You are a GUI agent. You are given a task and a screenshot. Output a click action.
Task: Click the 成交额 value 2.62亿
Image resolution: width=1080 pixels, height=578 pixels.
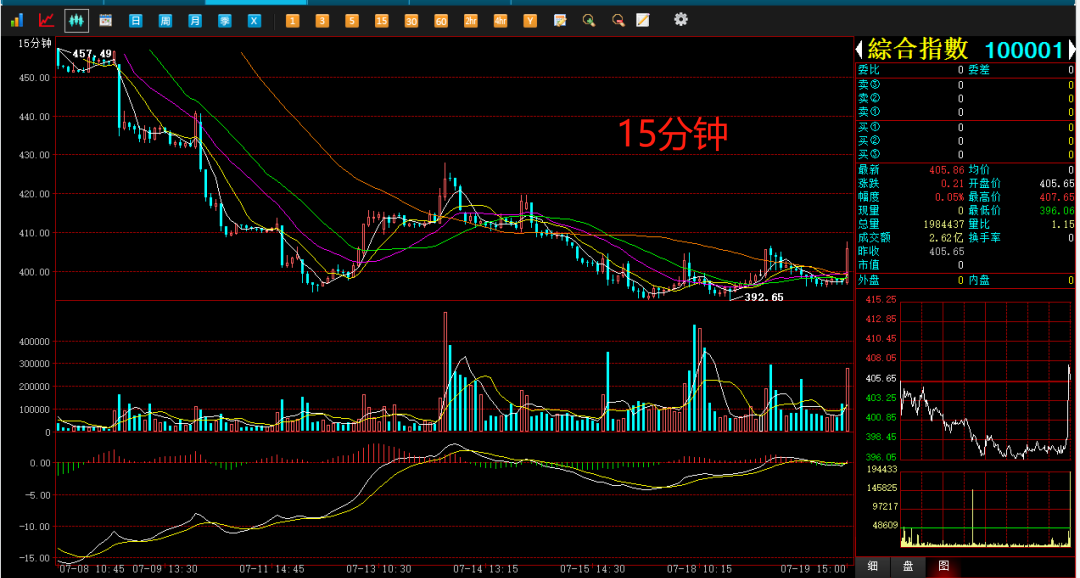948,238
